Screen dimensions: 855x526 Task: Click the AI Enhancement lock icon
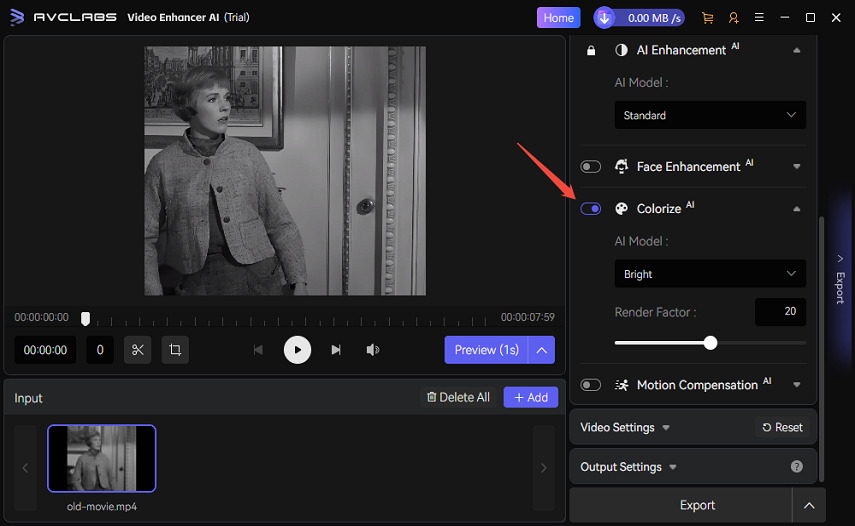[x=591, y=51]
